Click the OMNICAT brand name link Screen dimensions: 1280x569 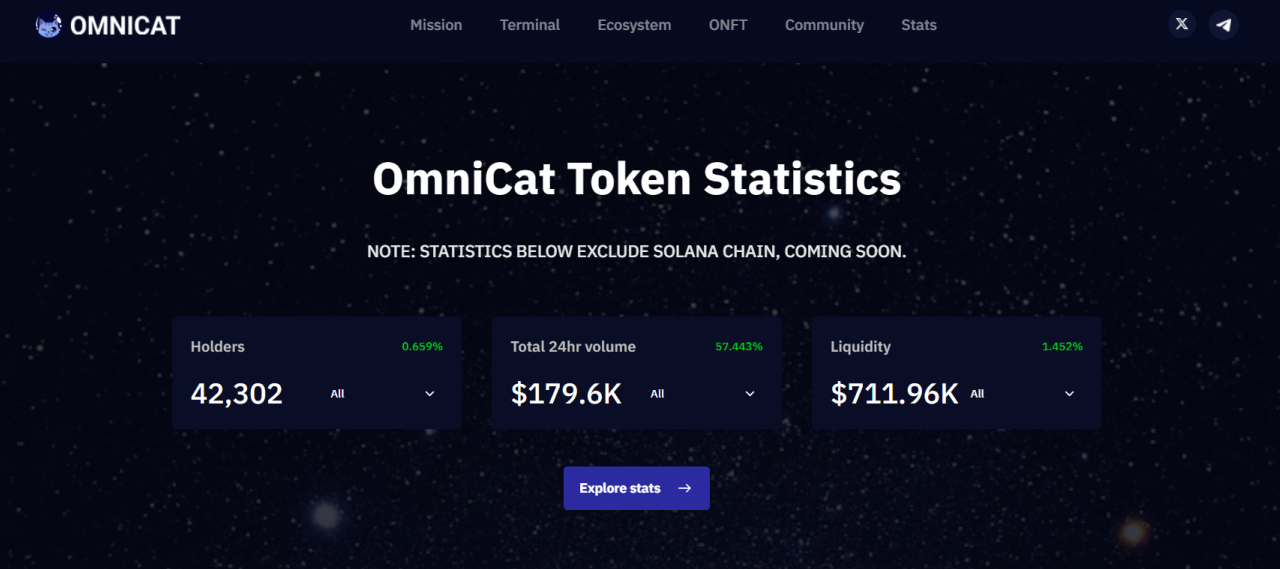click(125, 25)
